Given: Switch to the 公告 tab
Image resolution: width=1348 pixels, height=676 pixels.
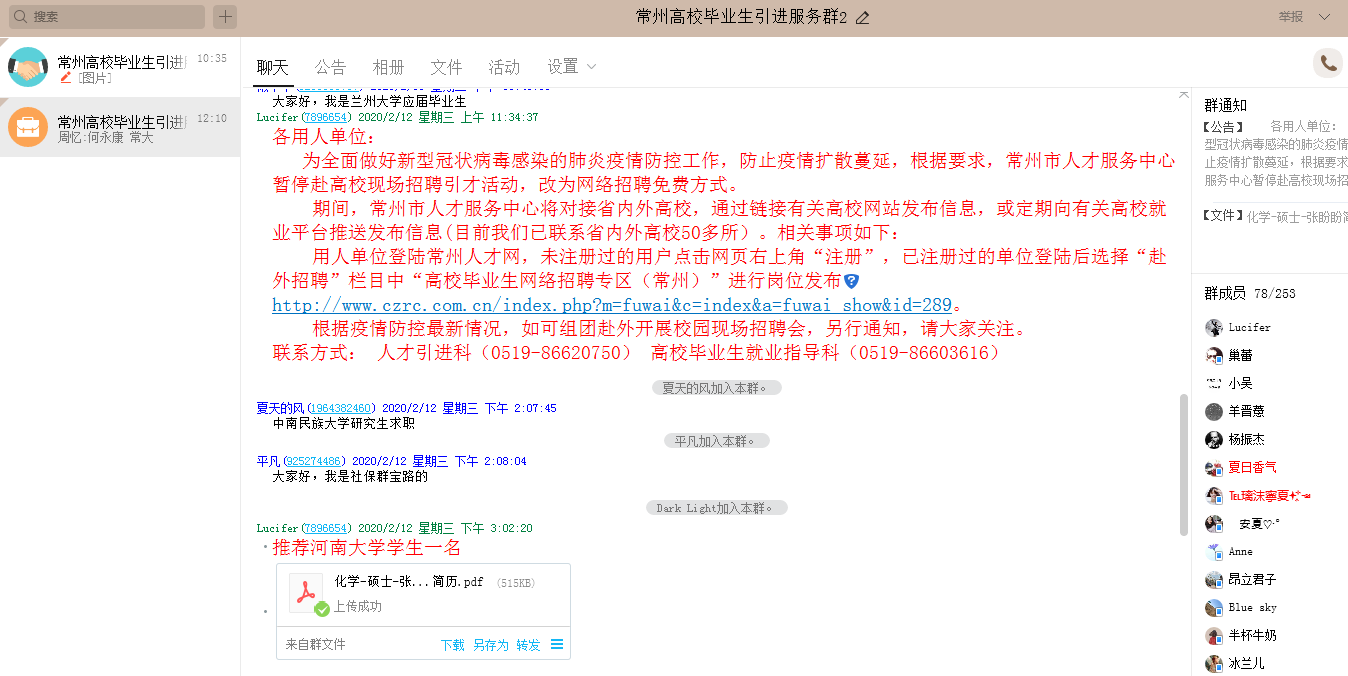Looking at the screenshot, I should click(330, 67).
